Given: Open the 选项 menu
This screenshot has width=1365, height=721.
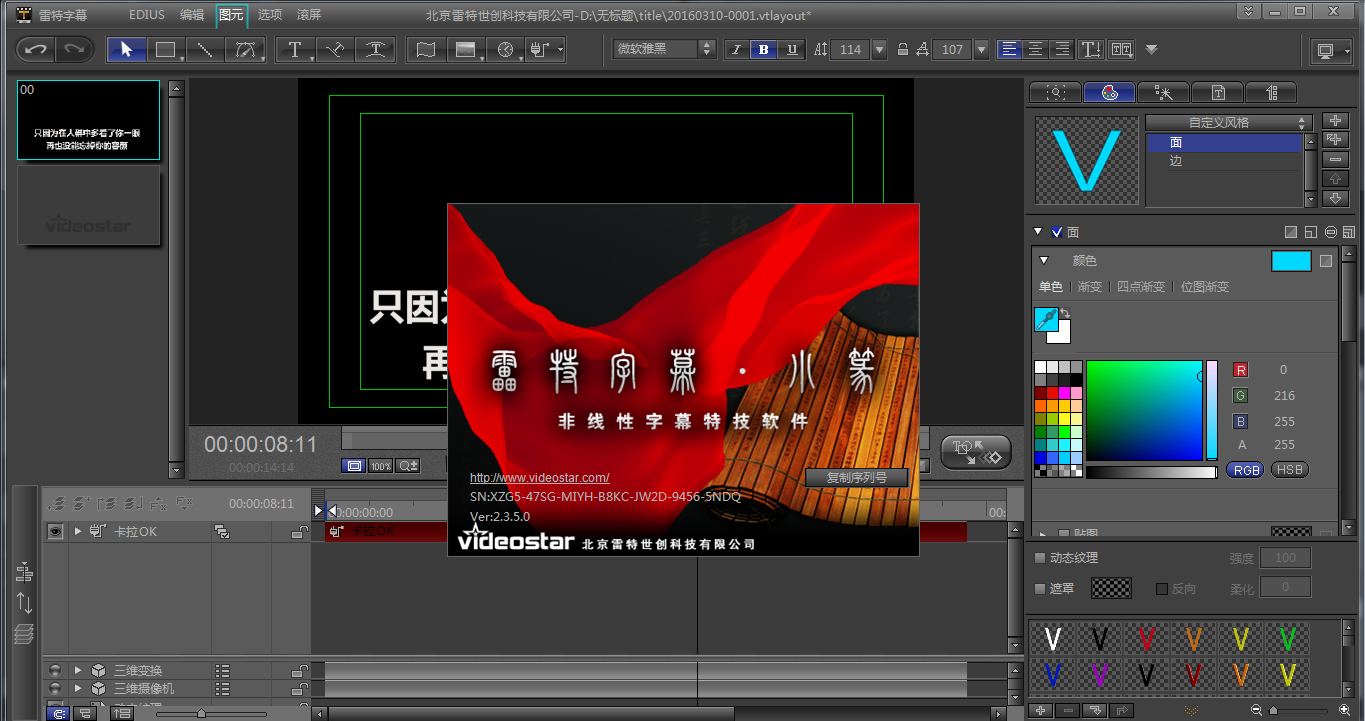Looking at the screenshot, I should (269, 14).
